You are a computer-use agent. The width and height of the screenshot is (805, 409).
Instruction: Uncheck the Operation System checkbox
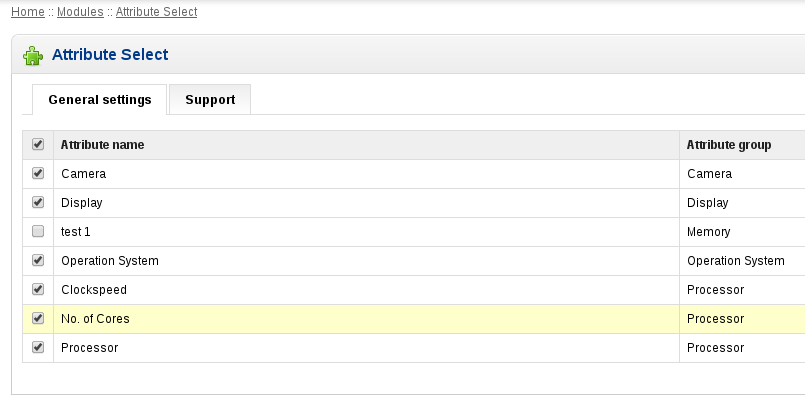coord(38,260)
